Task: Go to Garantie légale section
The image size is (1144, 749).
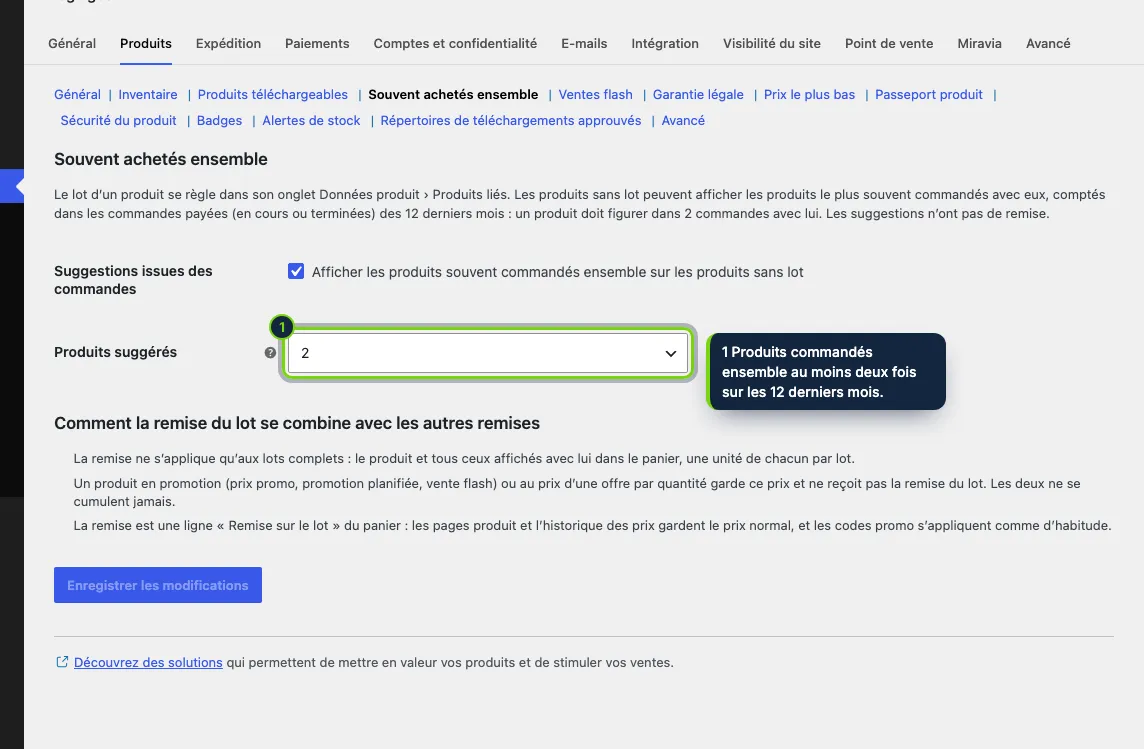Action: tap(698, 94)
